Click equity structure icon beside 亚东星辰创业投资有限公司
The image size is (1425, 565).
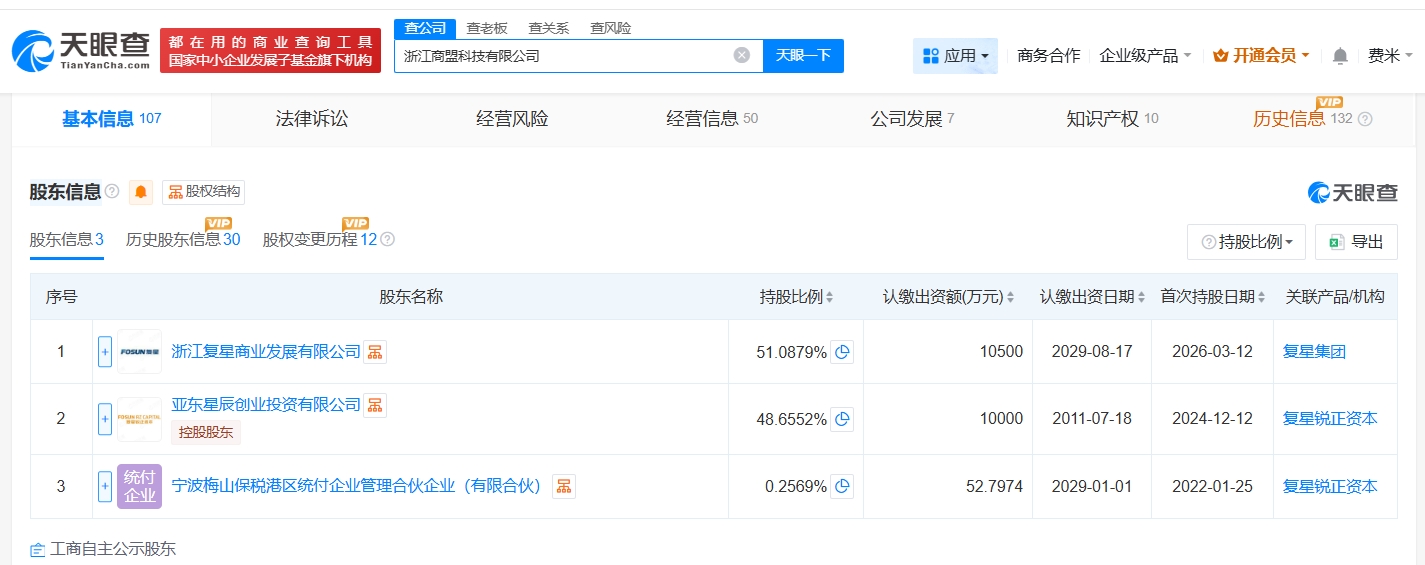tap(375, 405)
